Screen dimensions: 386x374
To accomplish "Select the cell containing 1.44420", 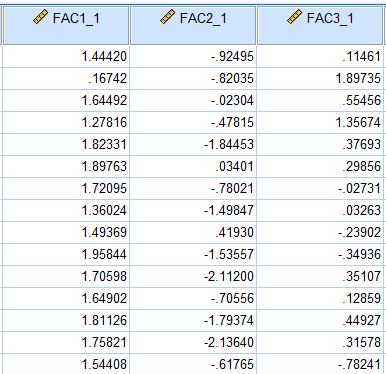I will [66, 57].
